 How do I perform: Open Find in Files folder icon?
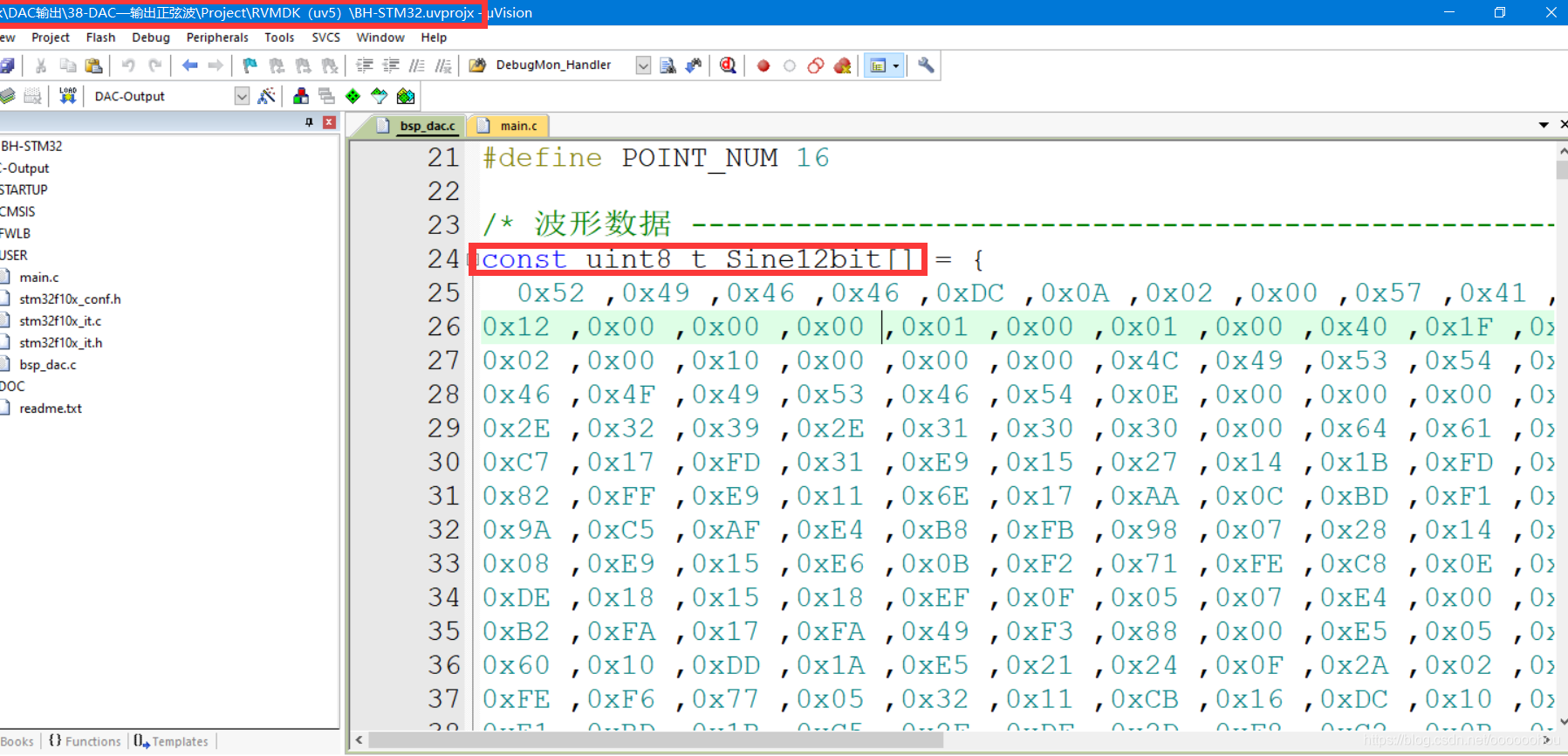pyautogui.click(x=477, y=65)
